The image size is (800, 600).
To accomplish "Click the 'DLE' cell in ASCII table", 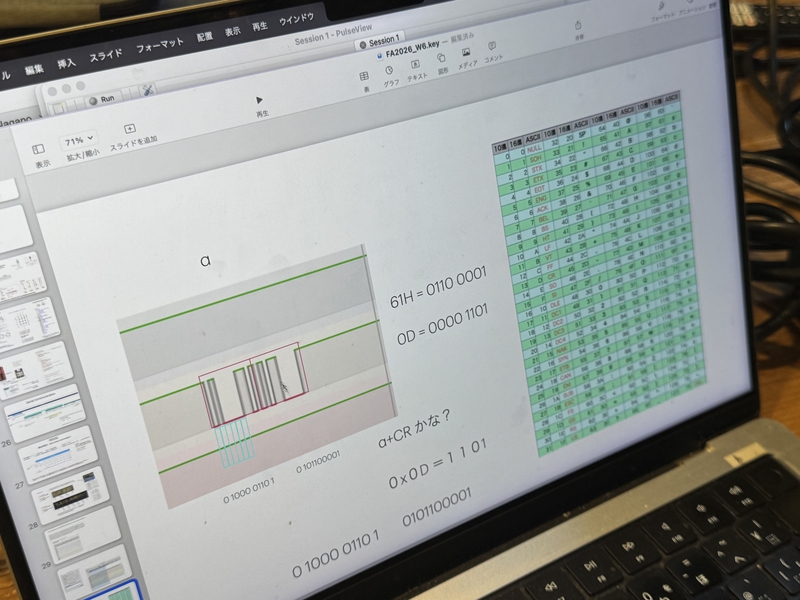I will (x=555, y=305).
